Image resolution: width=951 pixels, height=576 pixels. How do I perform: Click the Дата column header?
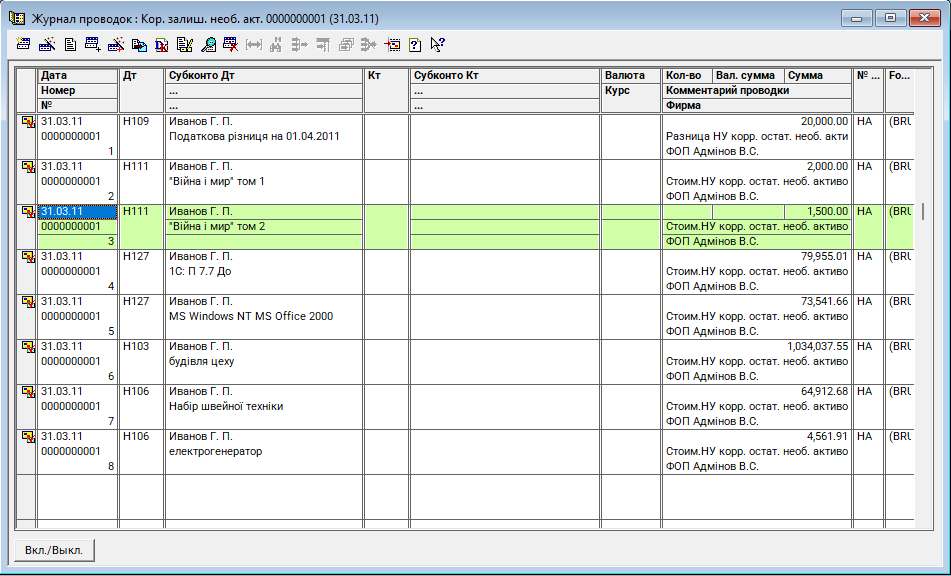point(78,75)
